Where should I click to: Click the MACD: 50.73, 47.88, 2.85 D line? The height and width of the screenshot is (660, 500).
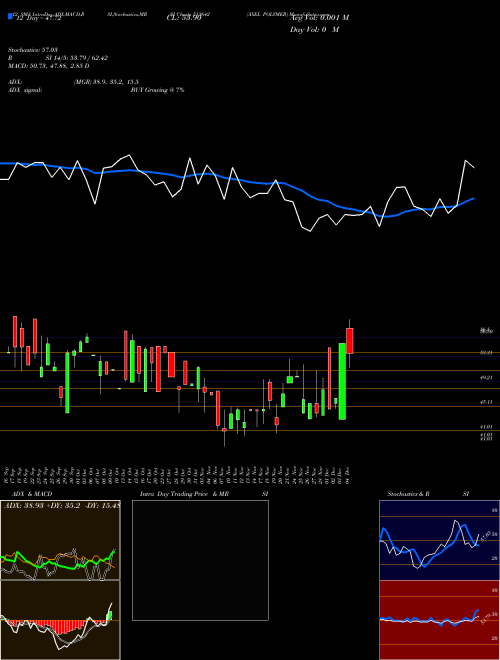coord(48,66)
